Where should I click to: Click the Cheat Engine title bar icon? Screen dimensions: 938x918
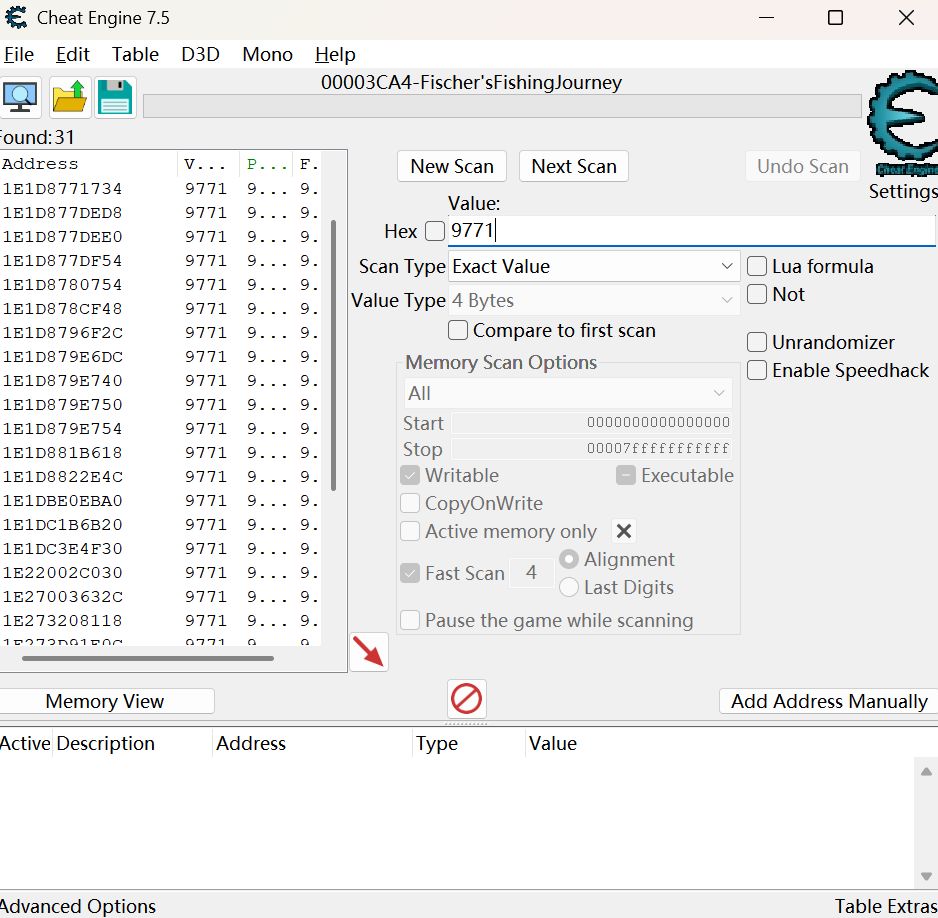click(16, 17)
